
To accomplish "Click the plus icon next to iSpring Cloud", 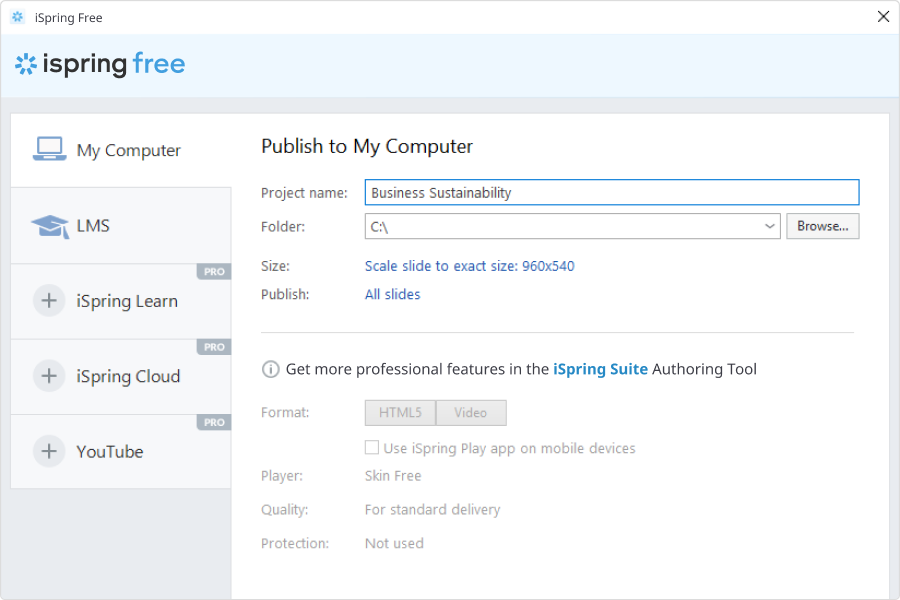I will tap(49, 376).
